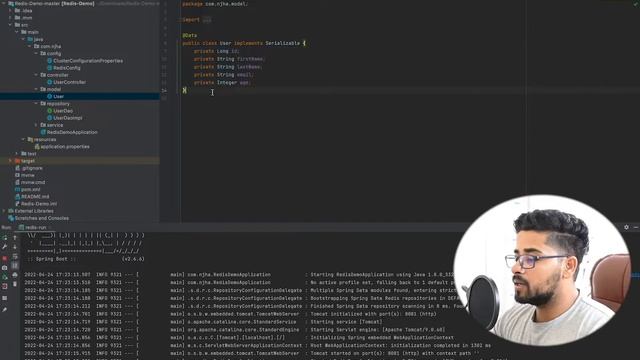
Task: Clear console with trash icon
Action: pos(15,284)
